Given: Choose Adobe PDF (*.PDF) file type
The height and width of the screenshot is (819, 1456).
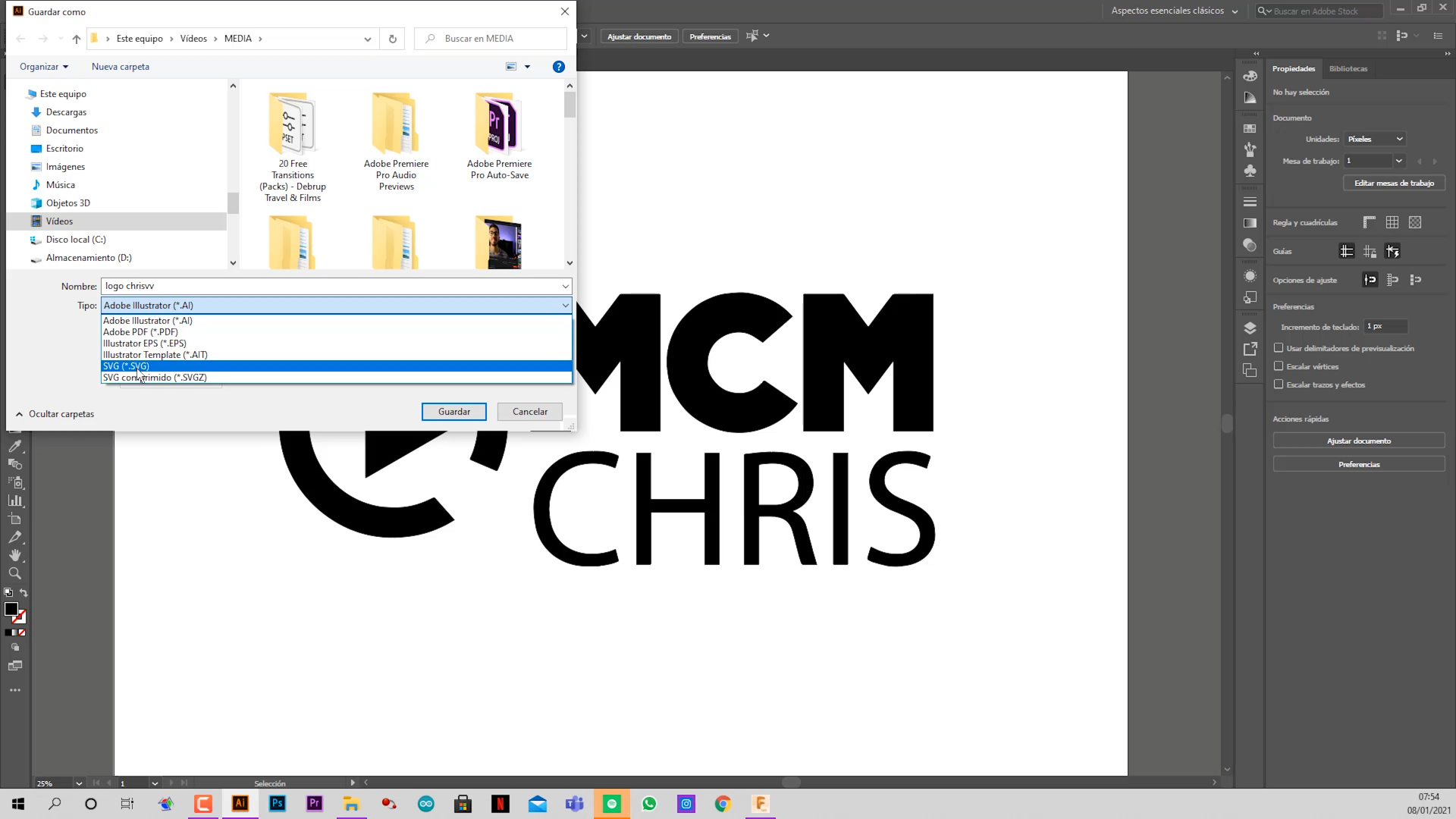Looking at the screenshot, I should 336,332.
